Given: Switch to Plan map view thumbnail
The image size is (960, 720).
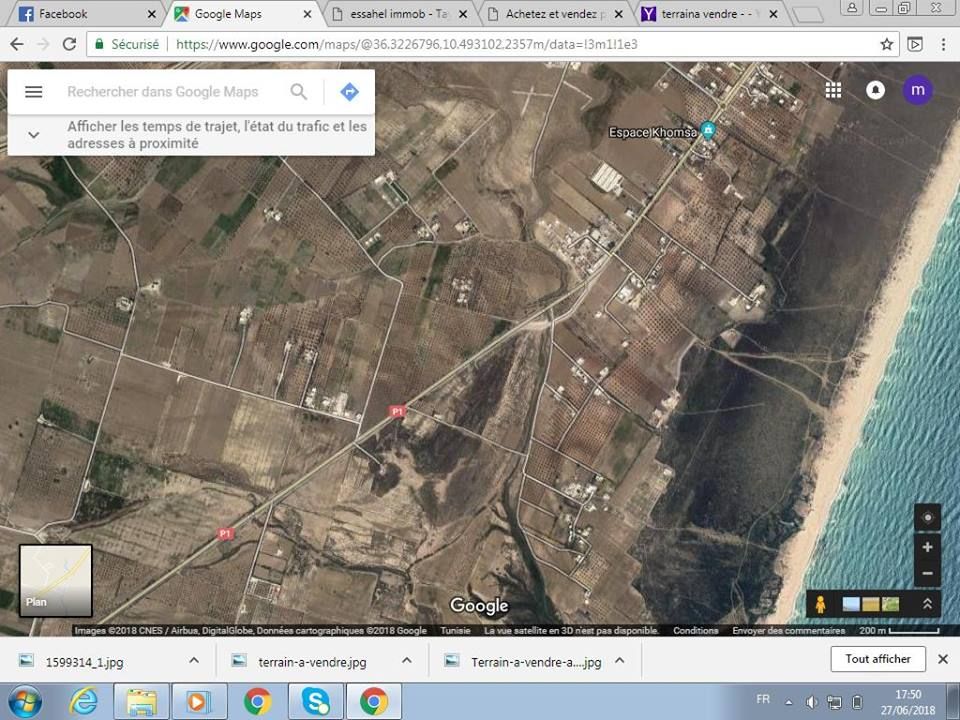Looking at the screenshot, I should pyautogui.click(x=56, y=581).
